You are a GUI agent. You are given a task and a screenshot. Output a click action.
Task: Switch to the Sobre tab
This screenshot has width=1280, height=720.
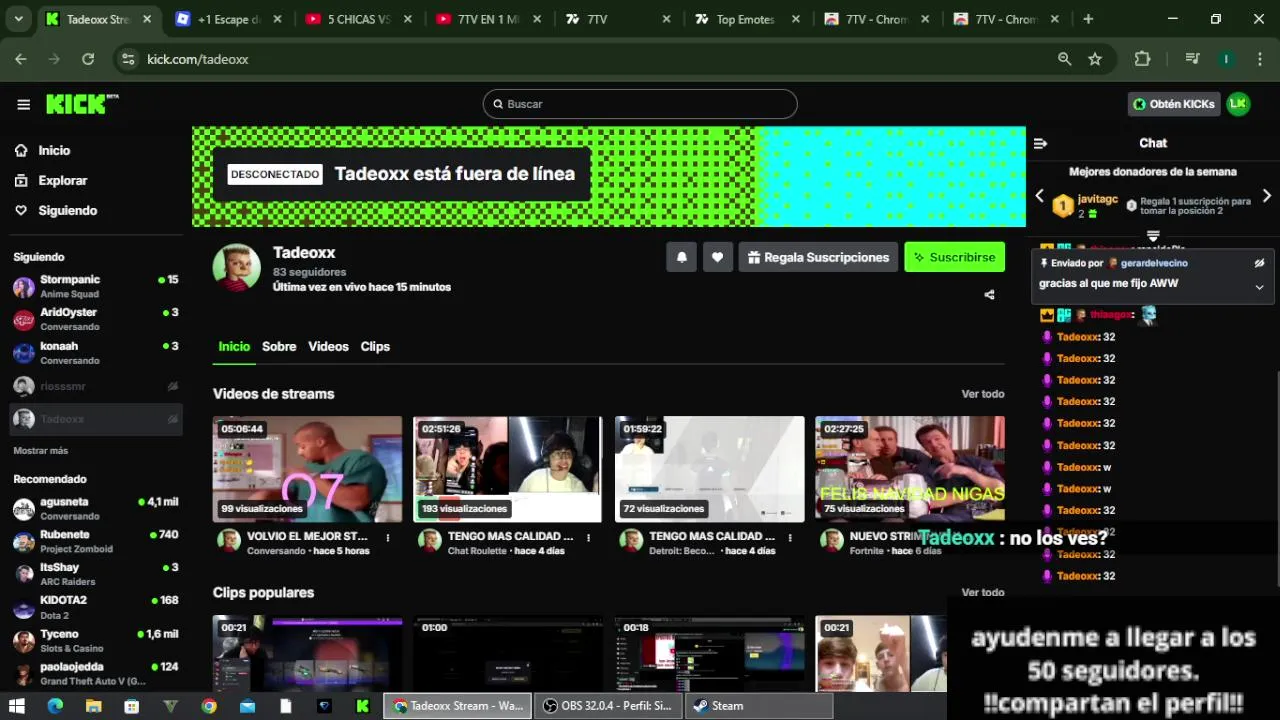coord(279,347)
